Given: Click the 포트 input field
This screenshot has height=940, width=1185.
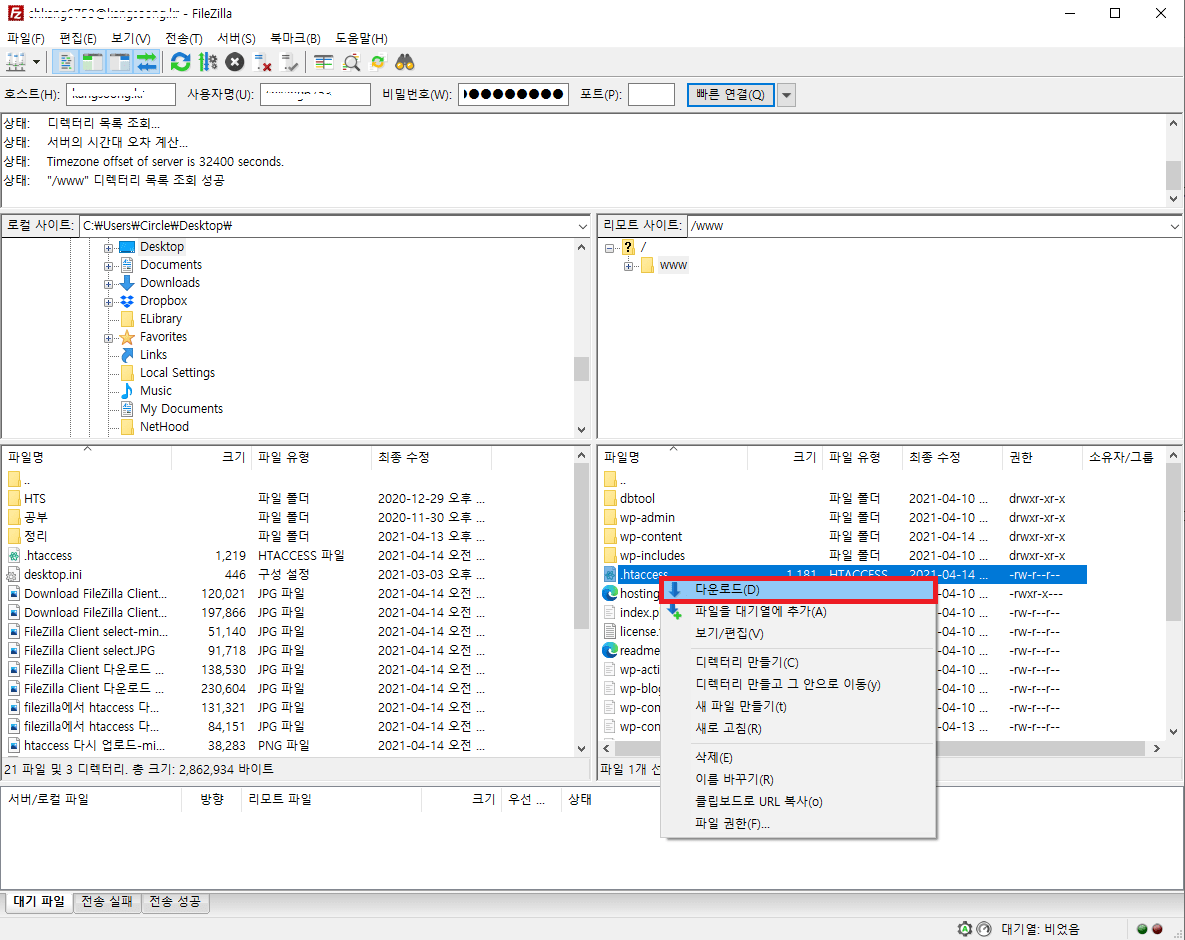Looking at the screenshot, I should [x=650, y=94].
